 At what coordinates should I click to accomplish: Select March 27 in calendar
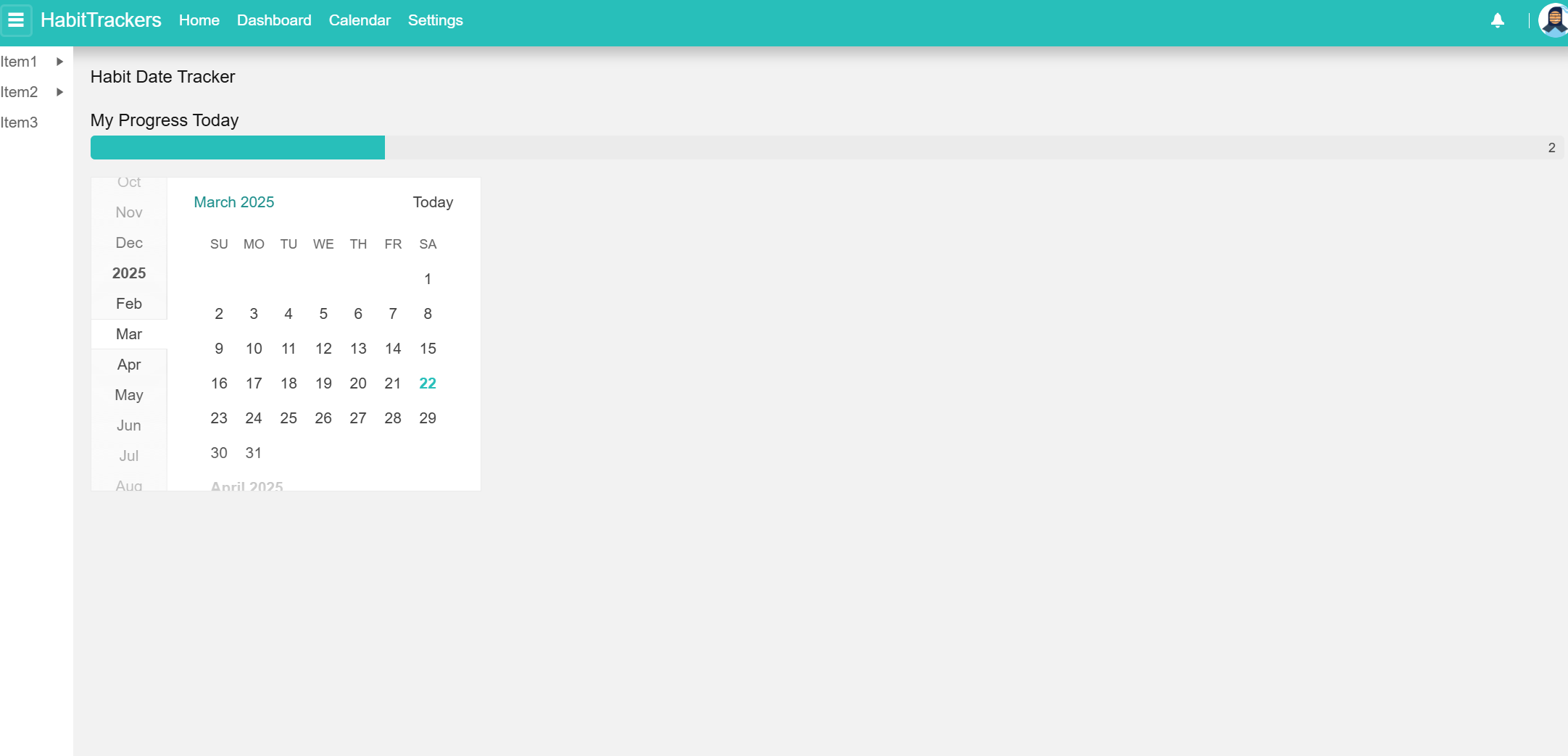coord(358,418)
